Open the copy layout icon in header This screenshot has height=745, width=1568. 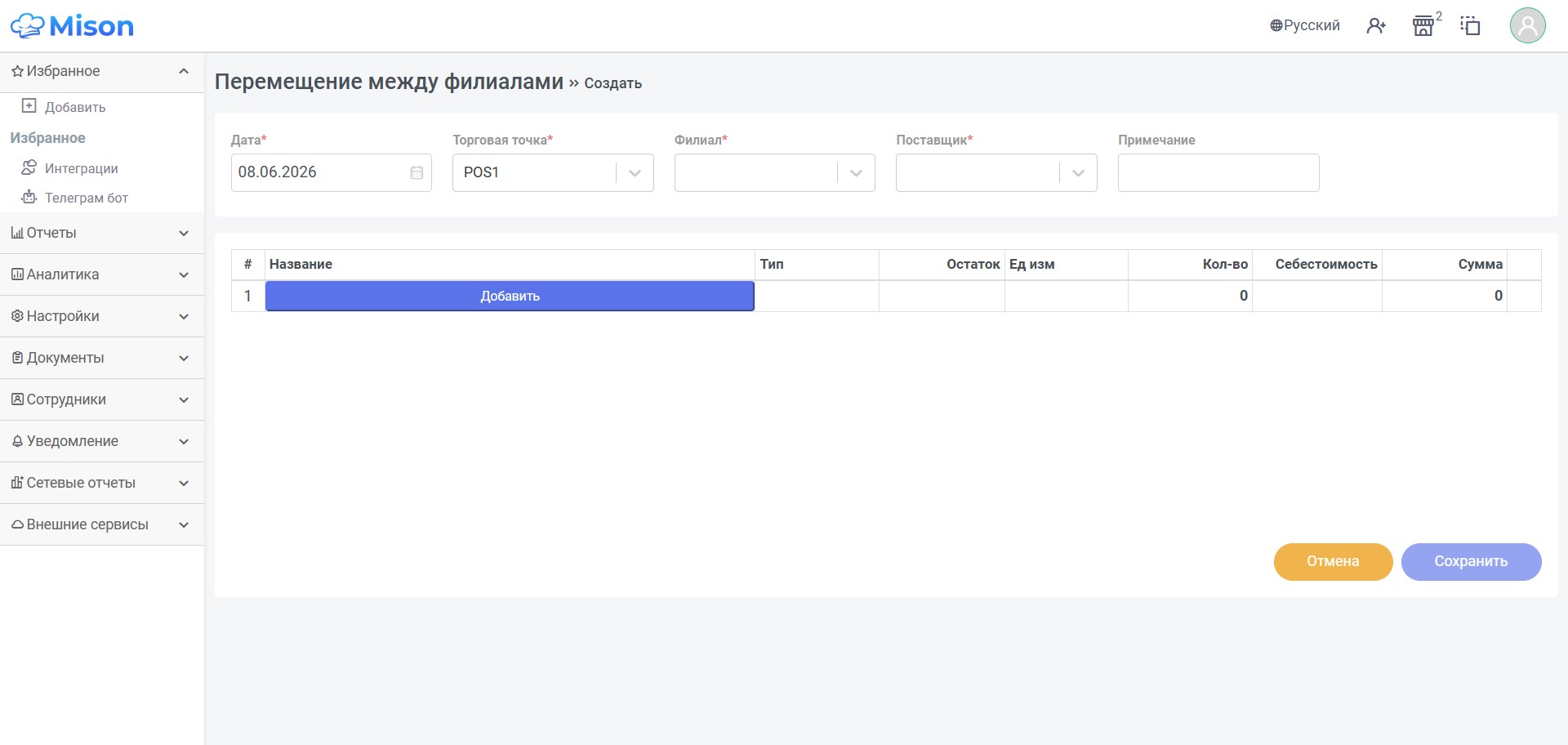[x=1470, y=26]
